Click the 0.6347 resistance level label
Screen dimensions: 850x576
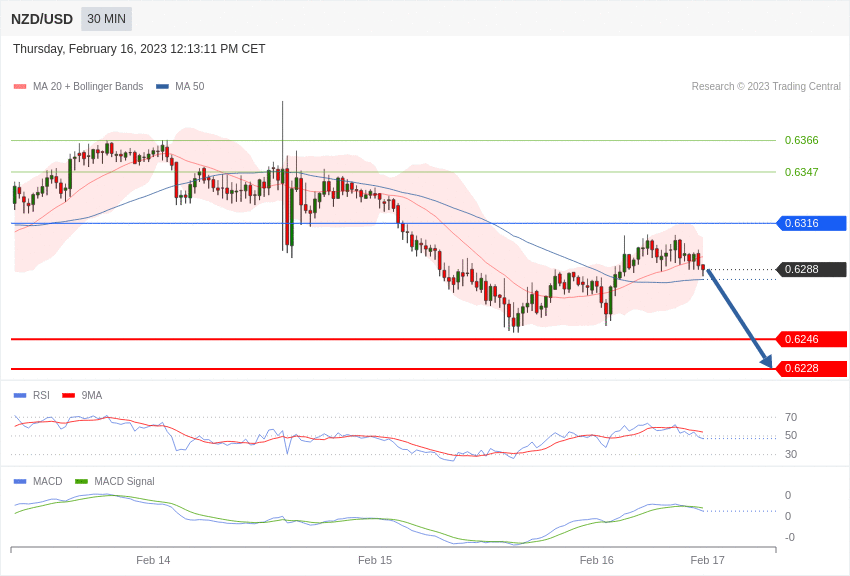coord(801,172)
